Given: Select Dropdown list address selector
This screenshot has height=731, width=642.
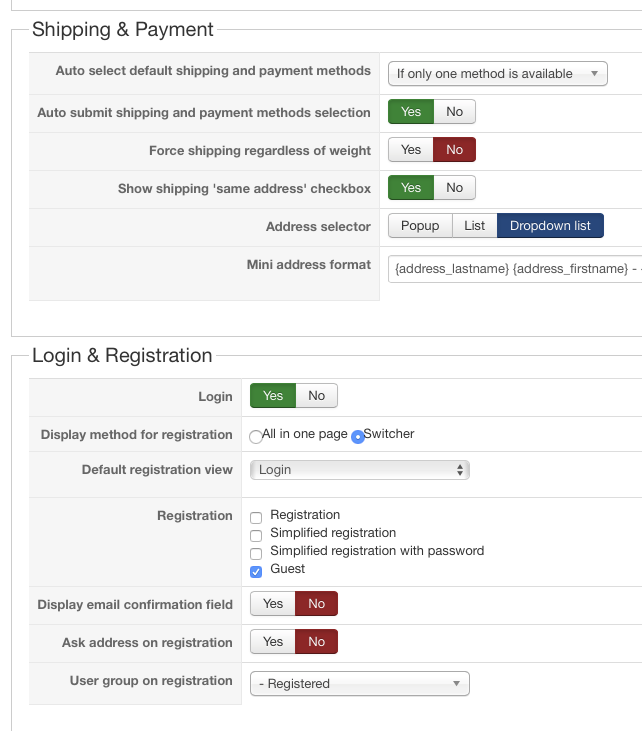Looking at the screenshot, I should point(550,226).
